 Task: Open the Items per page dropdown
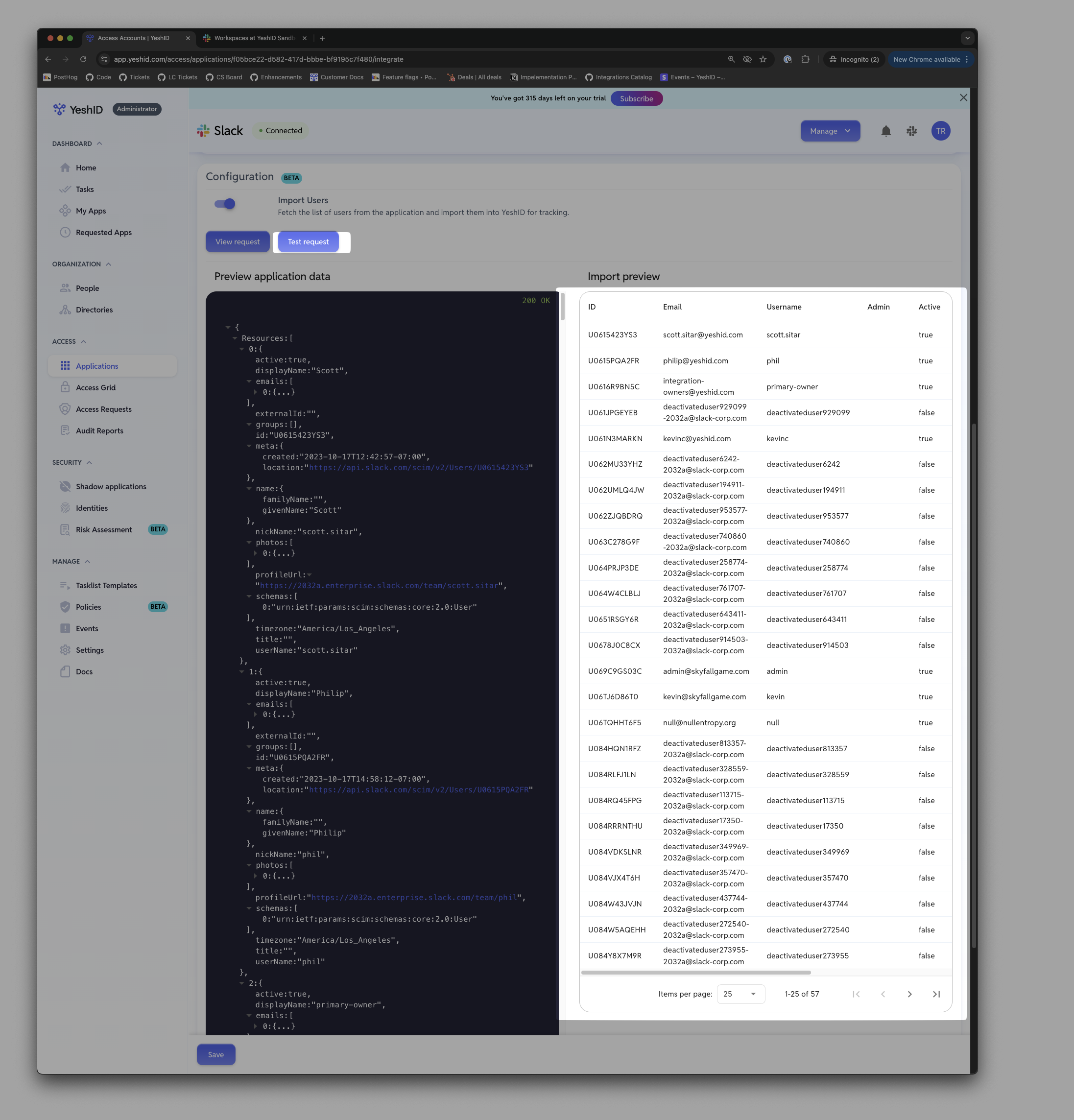(x=740, y=994)
